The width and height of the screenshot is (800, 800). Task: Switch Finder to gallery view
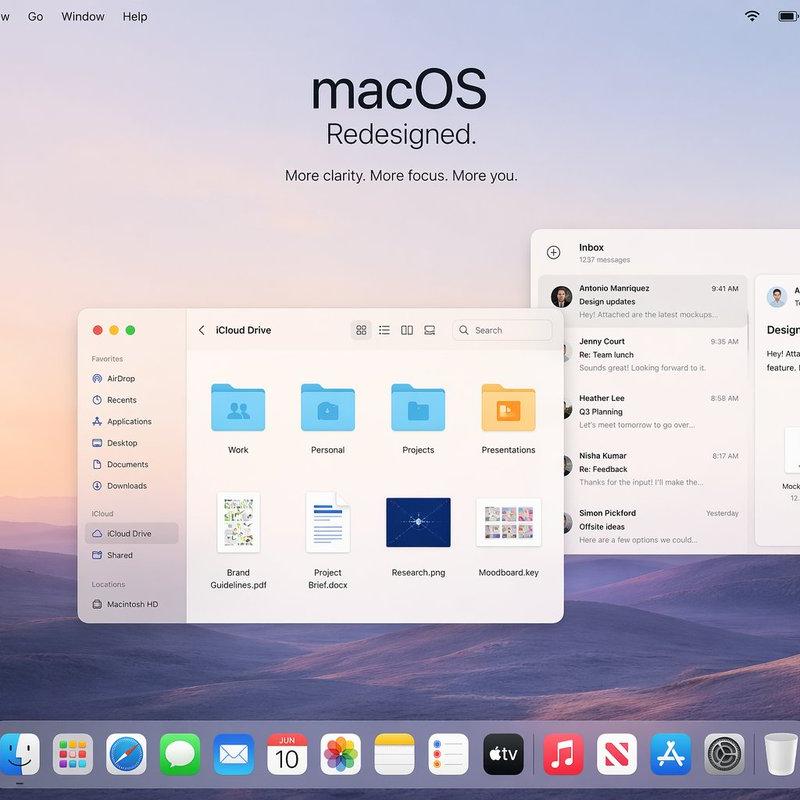coord(430,330)
